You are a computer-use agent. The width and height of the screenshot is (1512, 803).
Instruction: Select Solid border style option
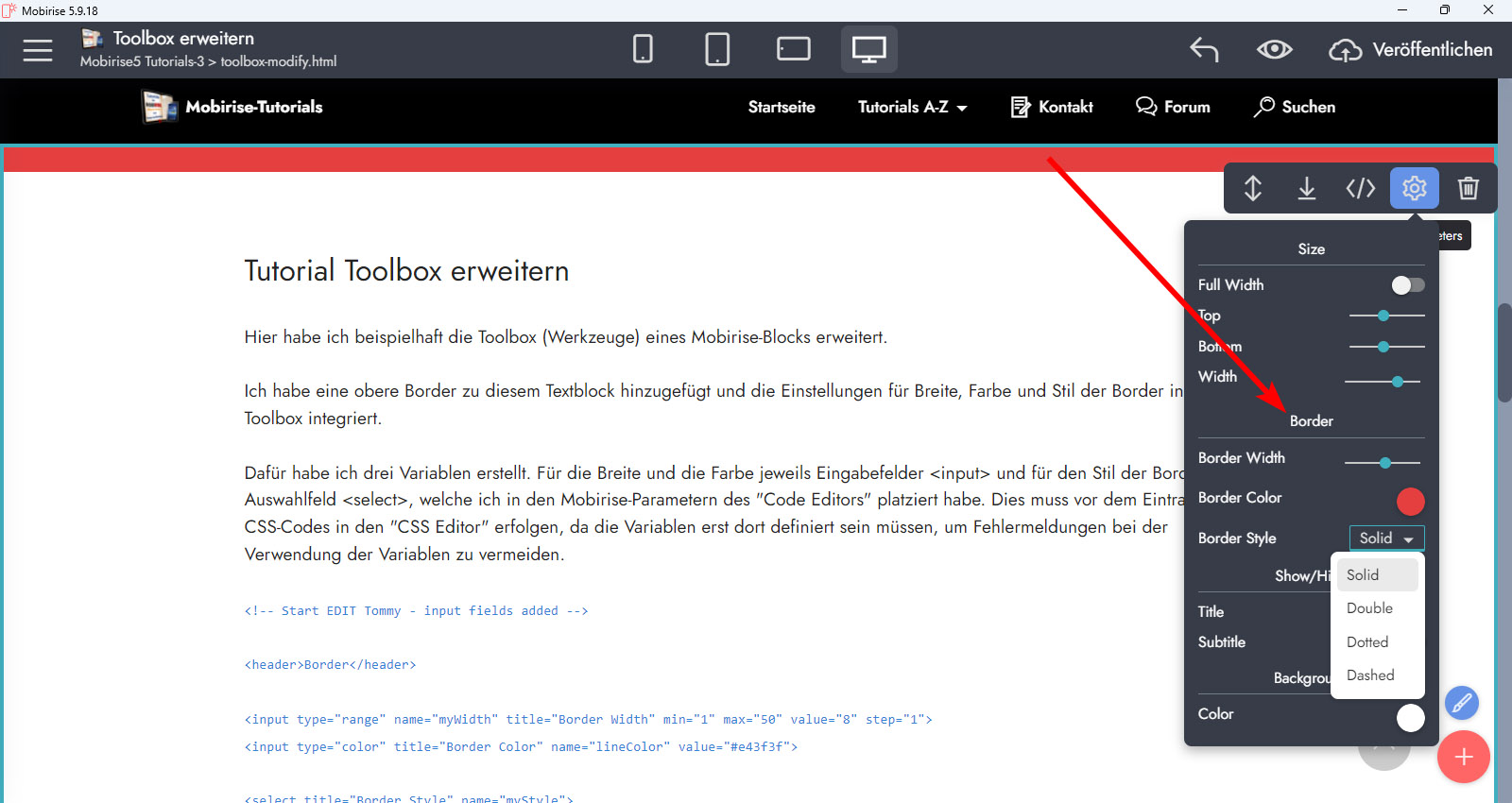click(1377, 574)
